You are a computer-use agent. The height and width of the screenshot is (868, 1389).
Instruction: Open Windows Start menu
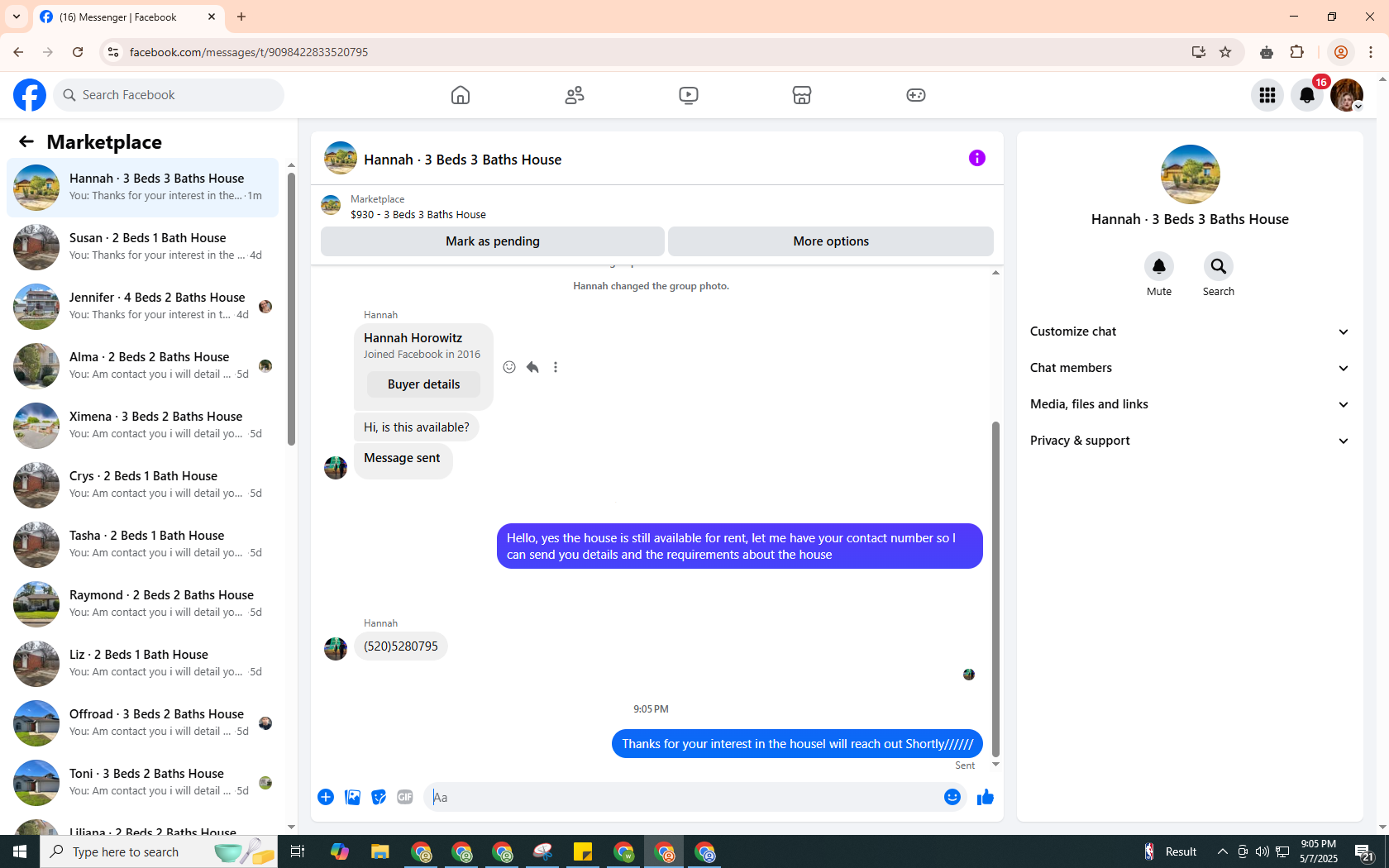coord(20,851)
